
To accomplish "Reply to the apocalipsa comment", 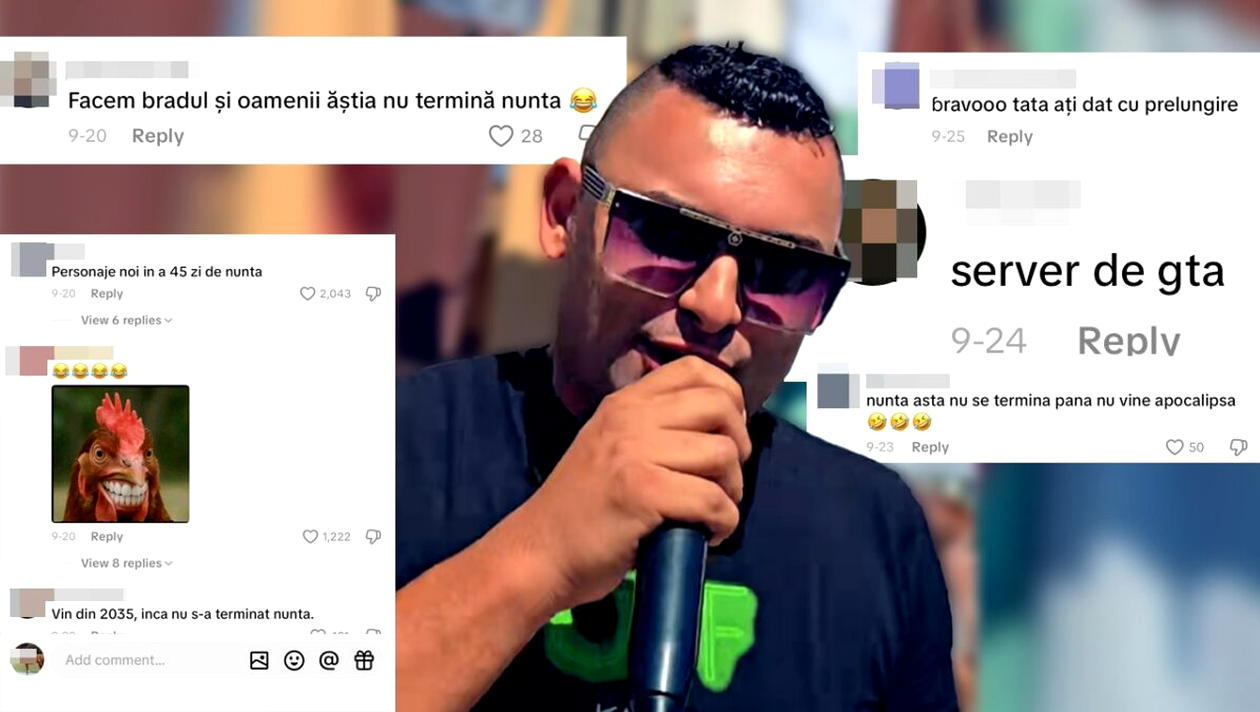I will click(x=930, y=447).
